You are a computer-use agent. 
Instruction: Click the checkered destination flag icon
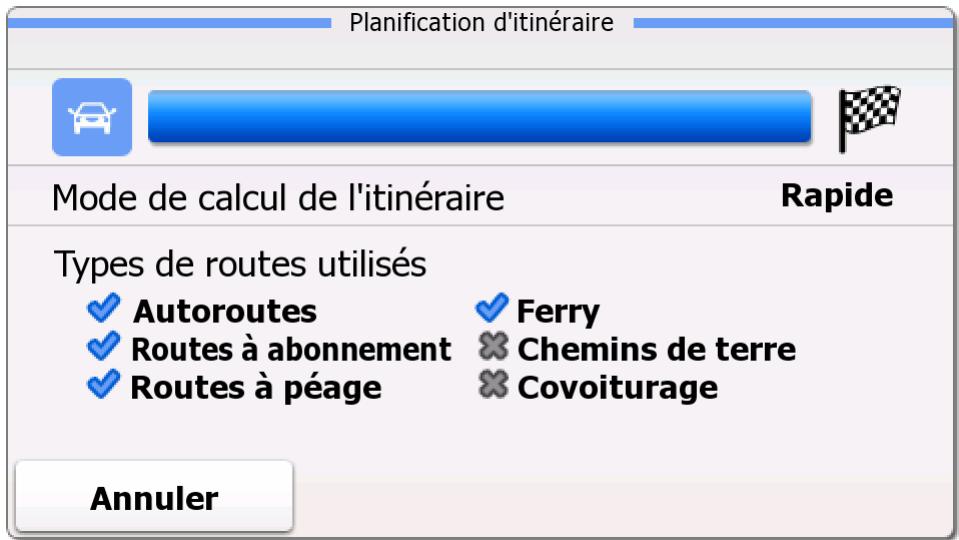coord(868,117)
